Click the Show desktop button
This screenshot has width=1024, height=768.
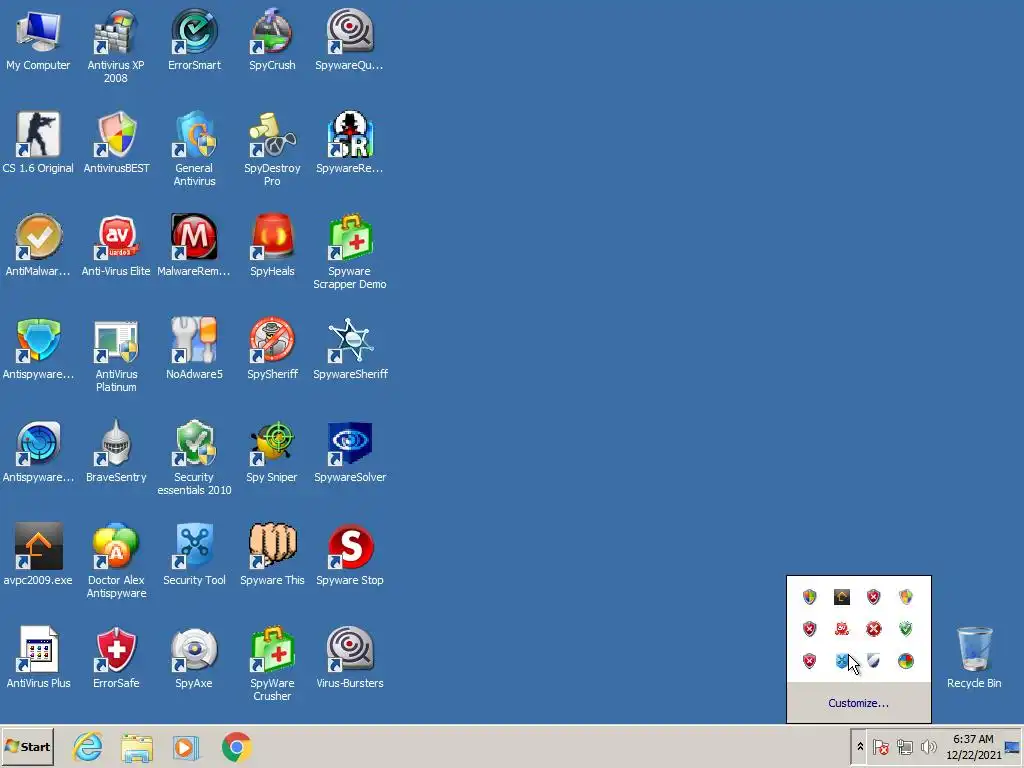[1013, 747]
